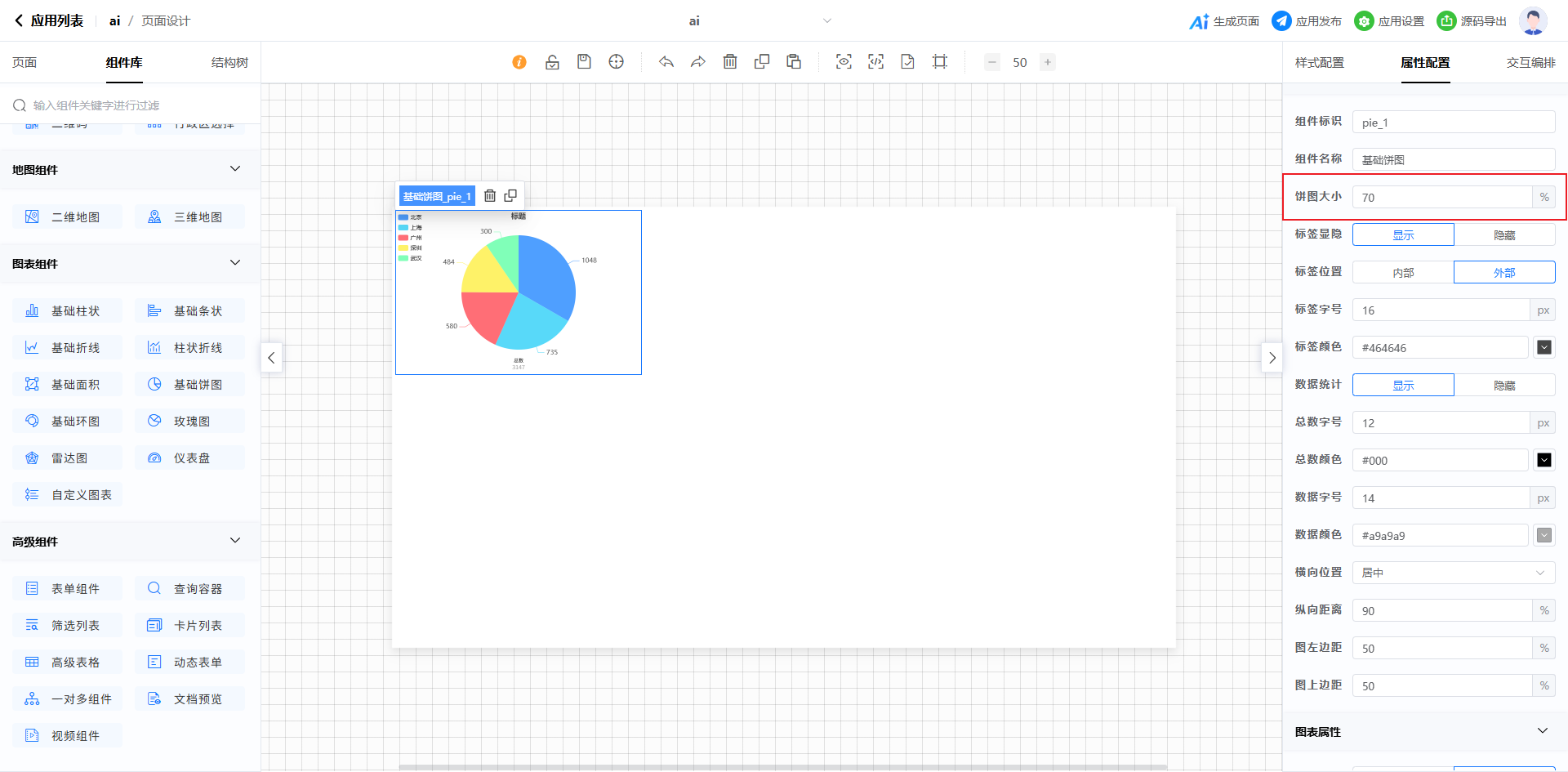
Task: Expand the 图表属性 section
Action: 1542,731
